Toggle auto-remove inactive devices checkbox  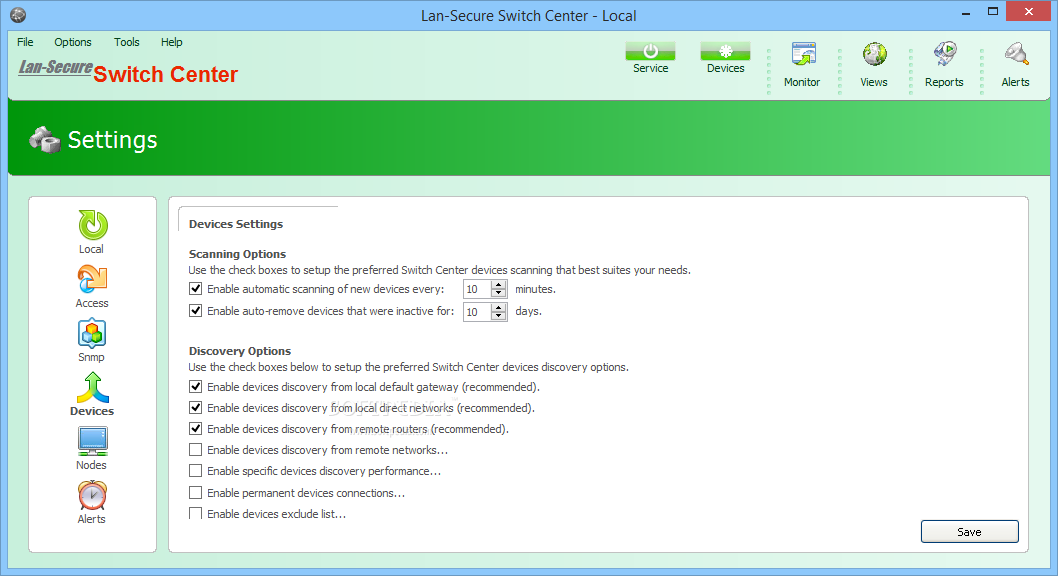[x=196, y=311]
